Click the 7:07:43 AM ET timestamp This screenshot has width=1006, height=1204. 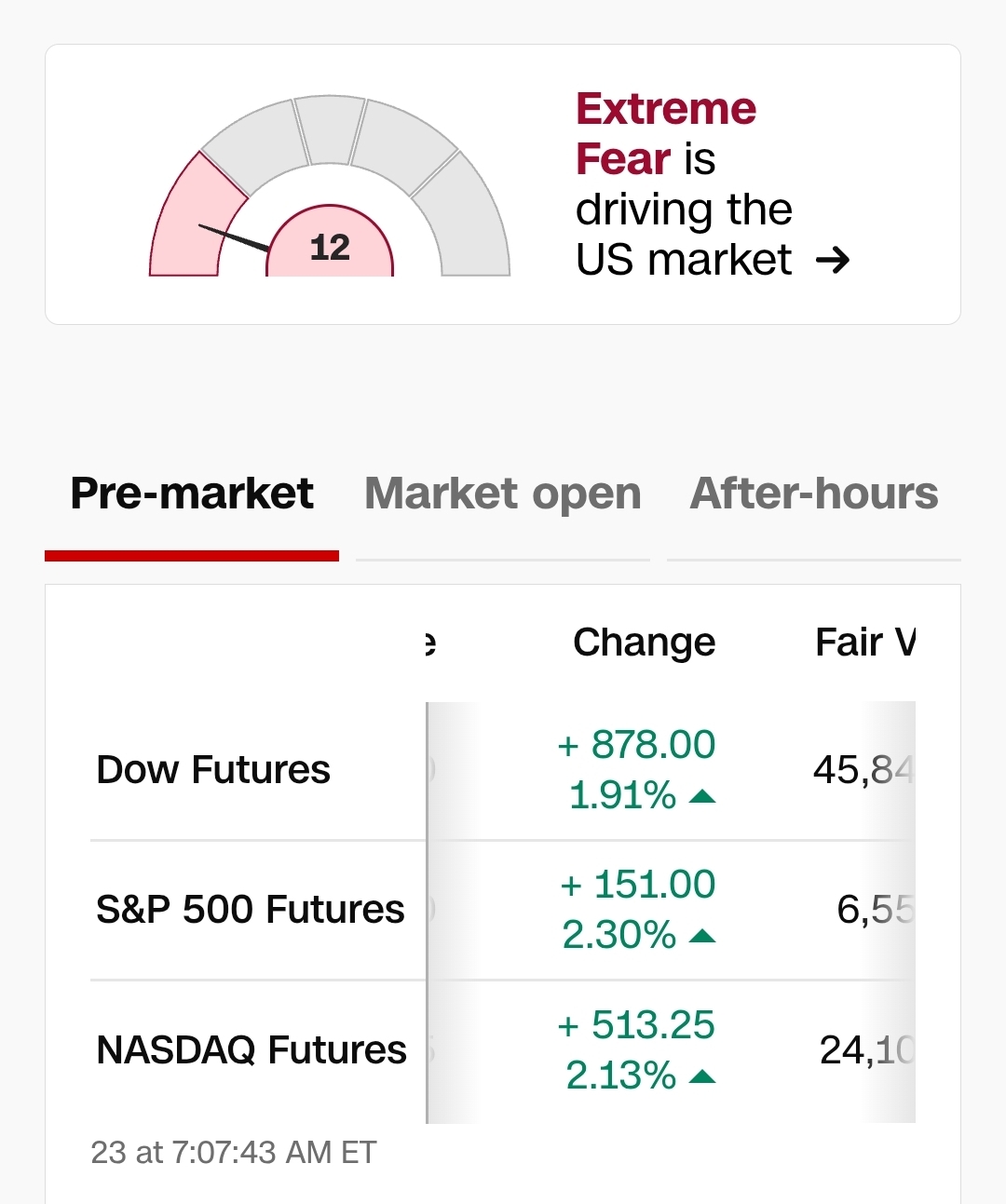[234, 1153]
